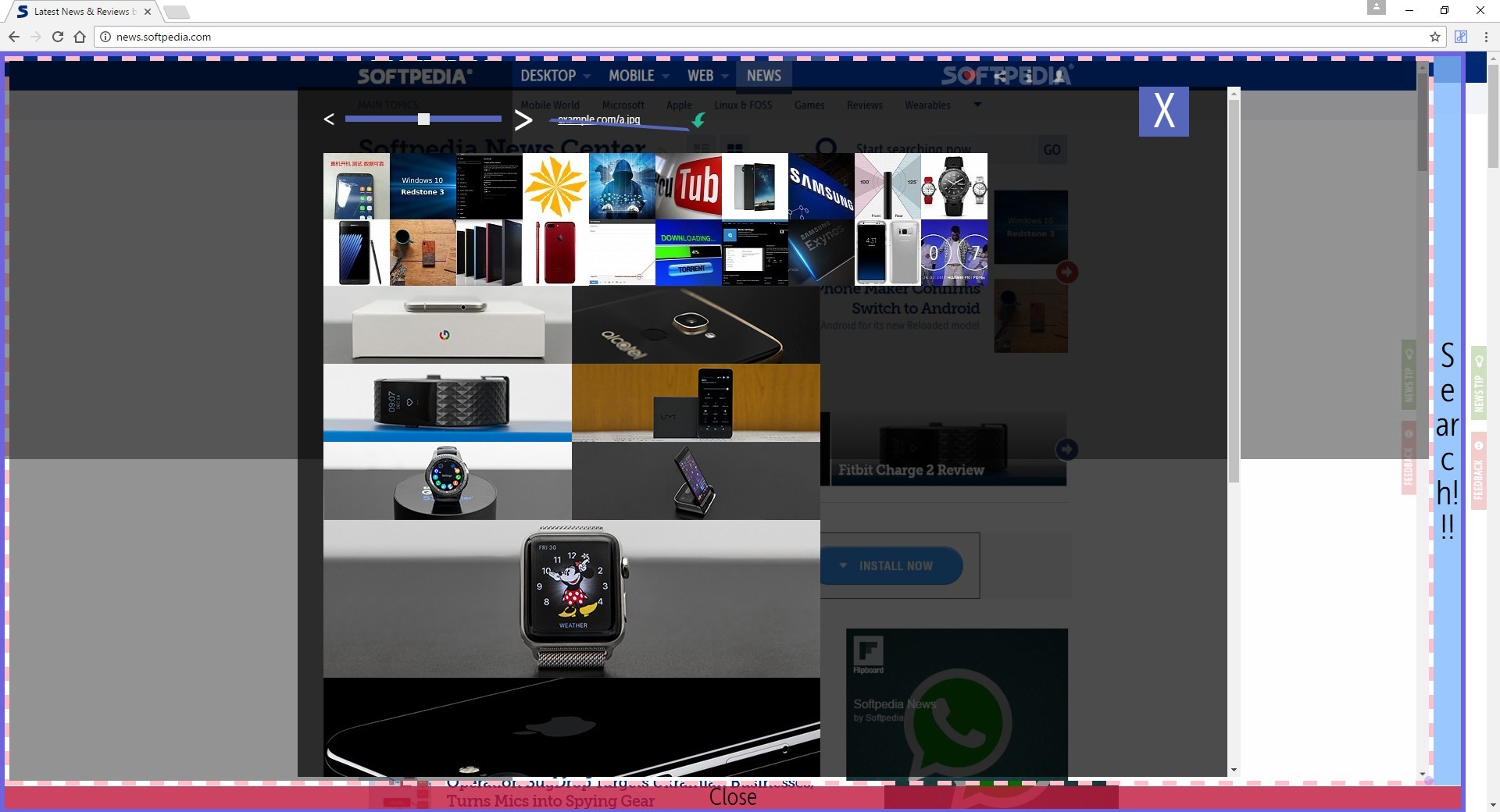Select the Samsung sign thumbnail
Image resolution: width=1500 pixels, height=812 pixels.
[x=821, y=186]
